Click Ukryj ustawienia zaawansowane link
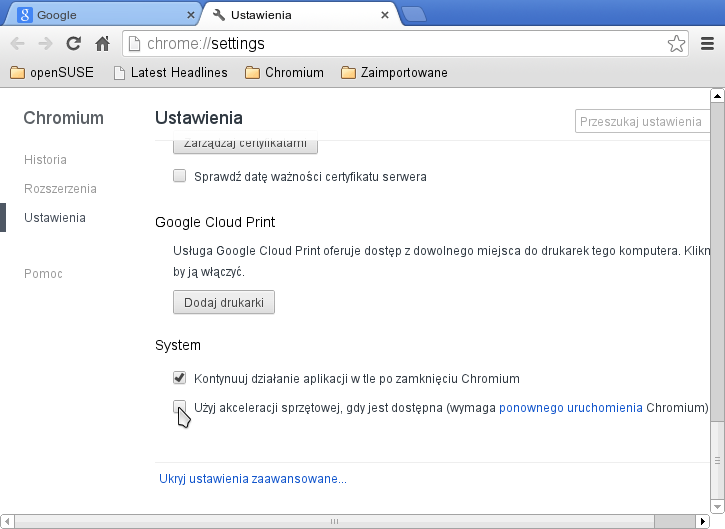This screenshot has height=529, width=725. point(253,479)
